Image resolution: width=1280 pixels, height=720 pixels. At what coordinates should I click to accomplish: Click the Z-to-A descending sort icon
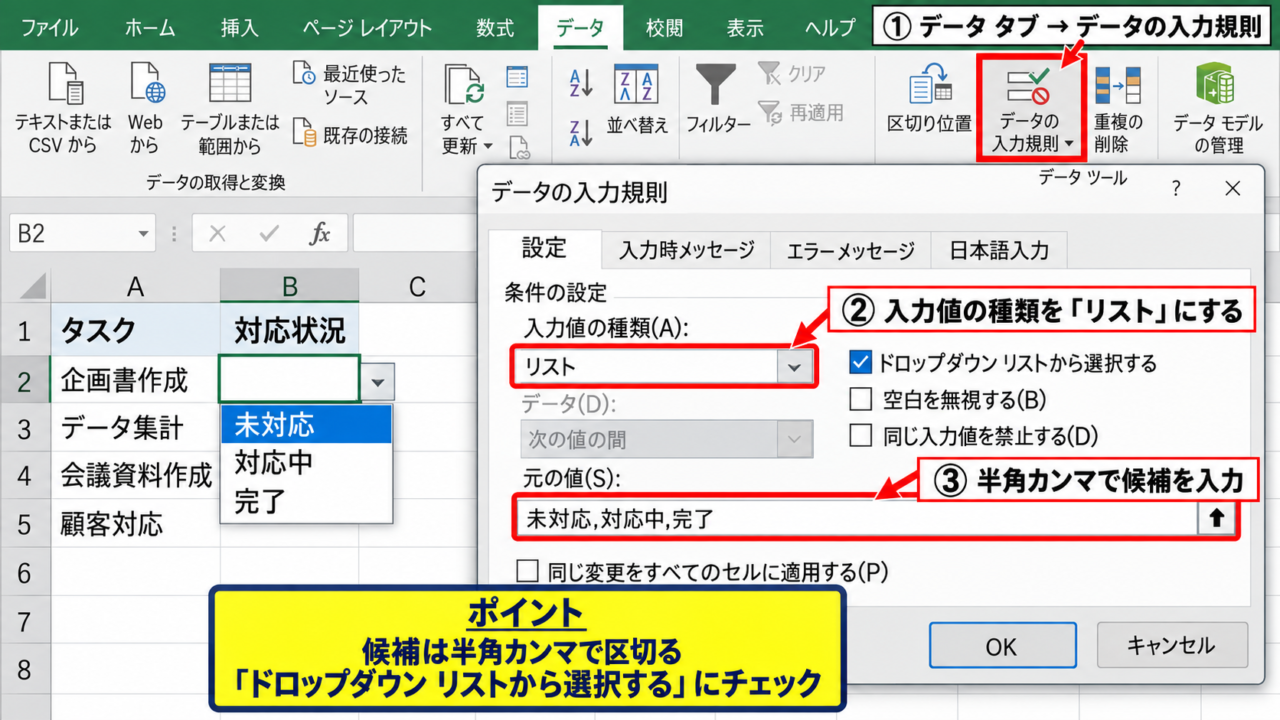coord(581,134)
